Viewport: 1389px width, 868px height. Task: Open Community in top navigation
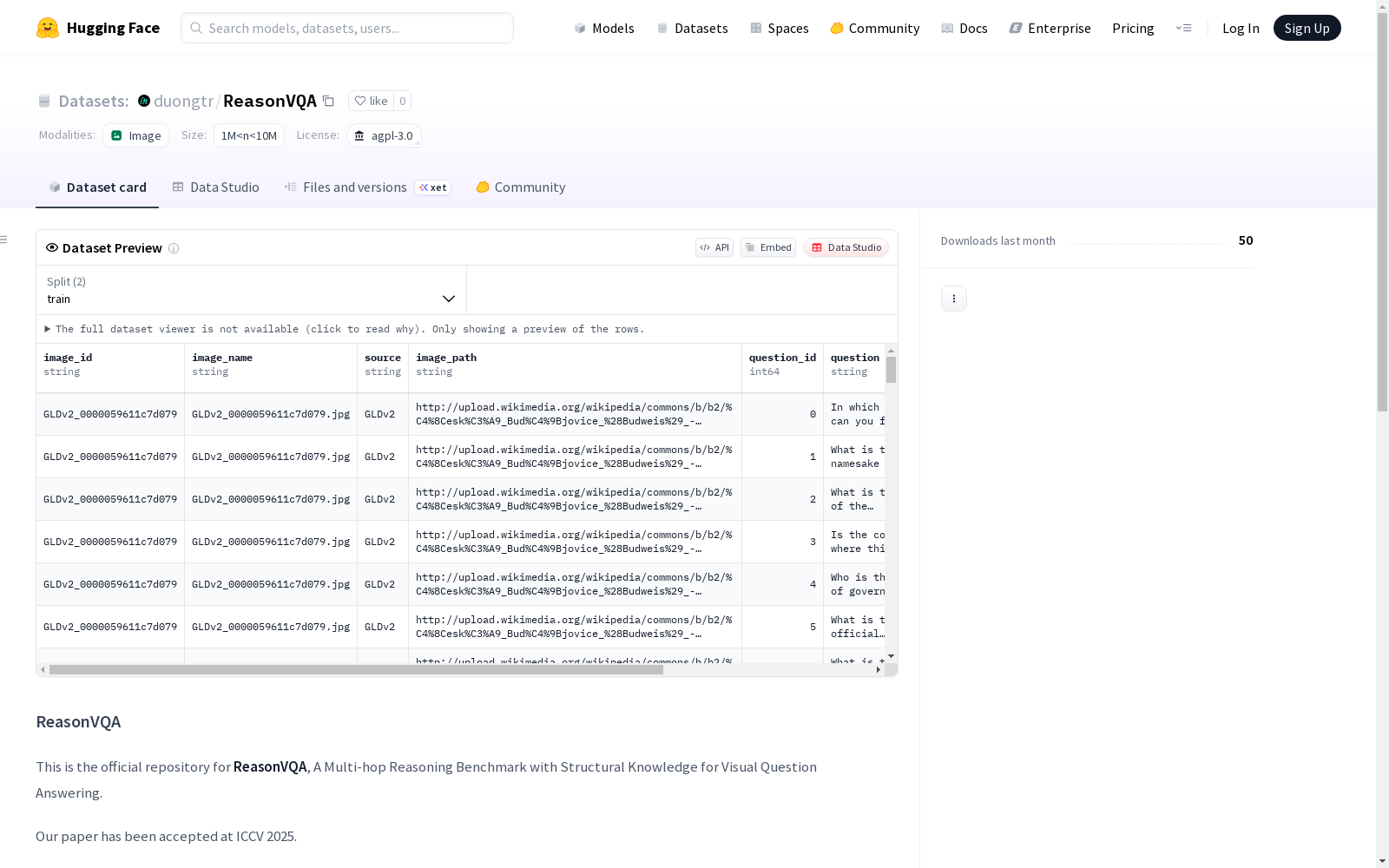pyautogui.click(x=874, y=28)
